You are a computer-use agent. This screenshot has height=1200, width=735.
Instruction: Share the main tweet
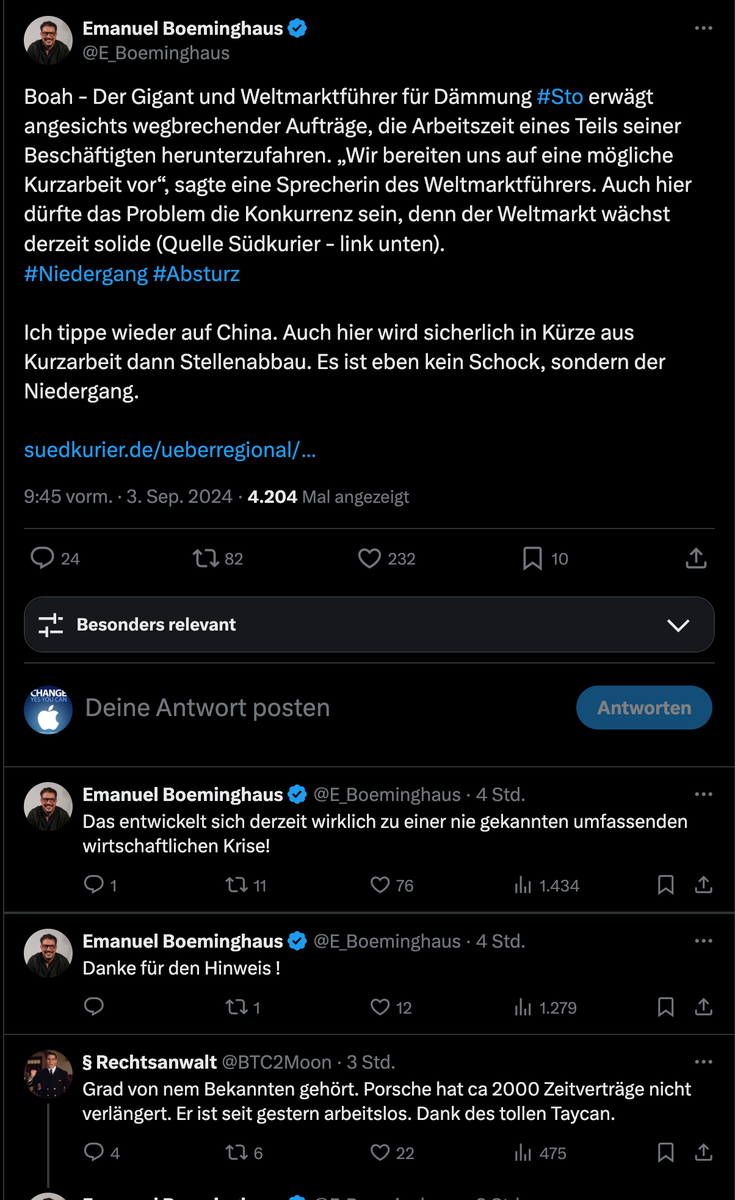(697, 559)
